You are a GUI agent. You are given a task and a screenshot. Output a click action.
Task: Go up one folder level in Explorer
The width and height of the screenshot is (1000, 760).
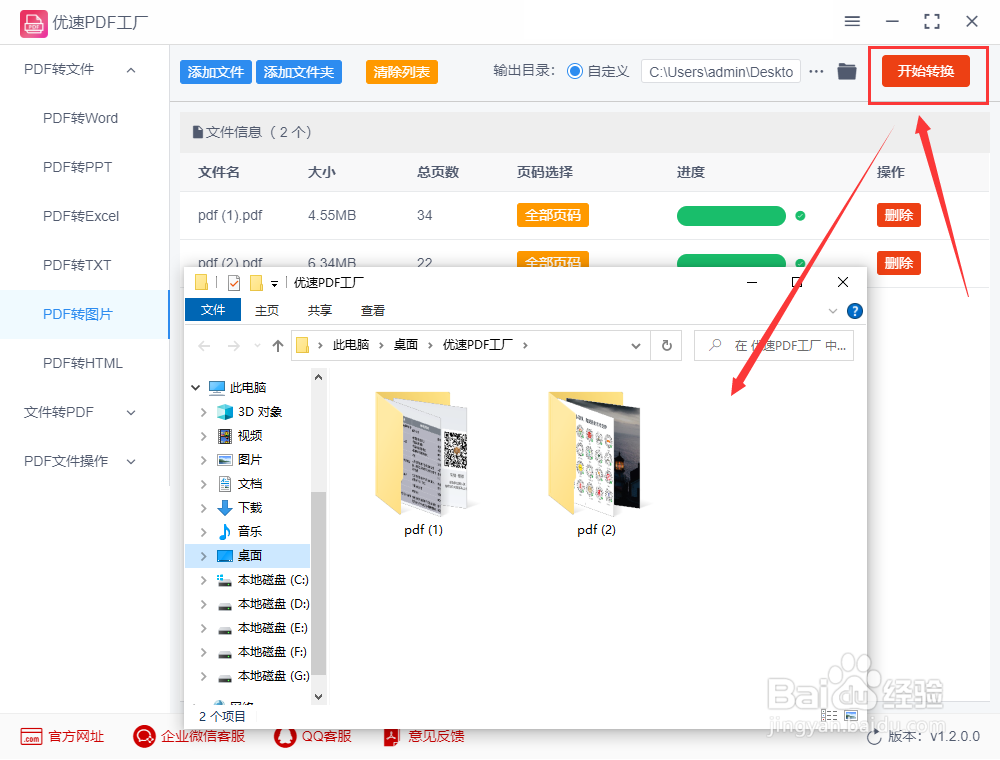277,346
